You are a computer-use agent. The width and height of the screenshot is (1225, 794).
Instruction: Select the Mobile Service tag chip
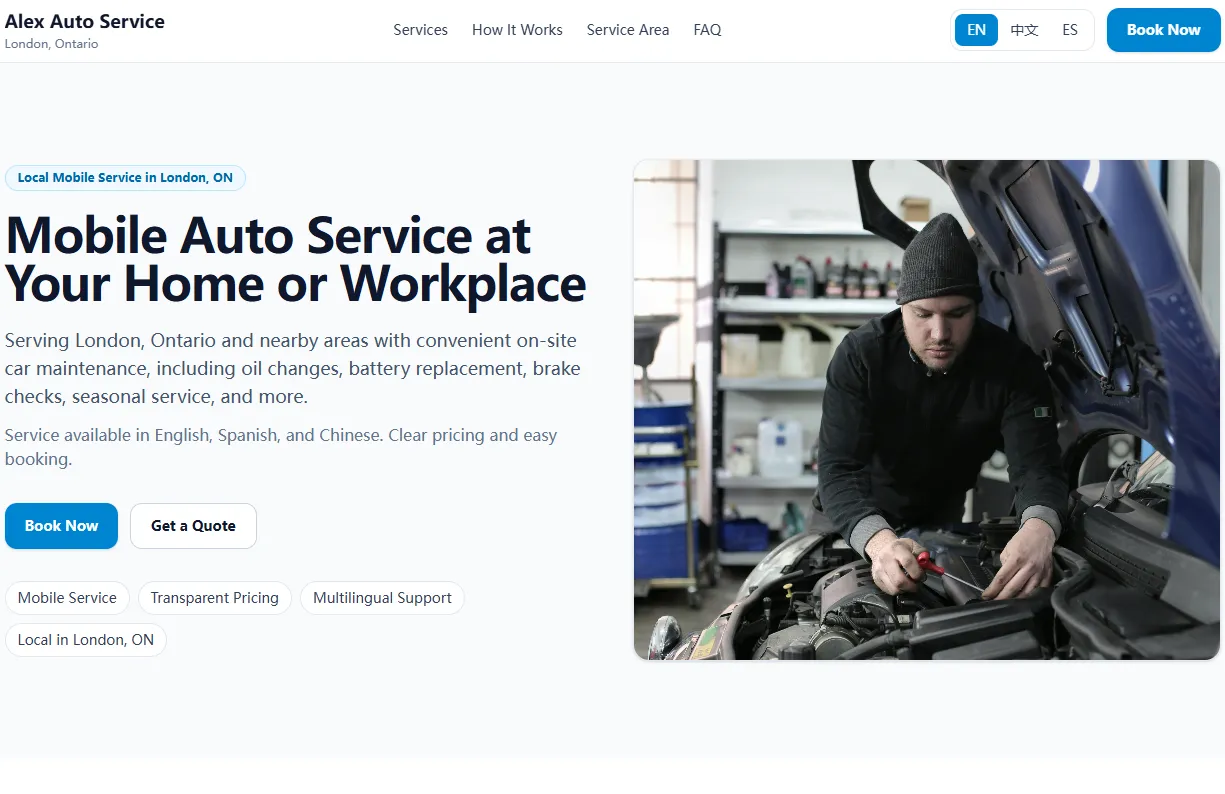67,597
